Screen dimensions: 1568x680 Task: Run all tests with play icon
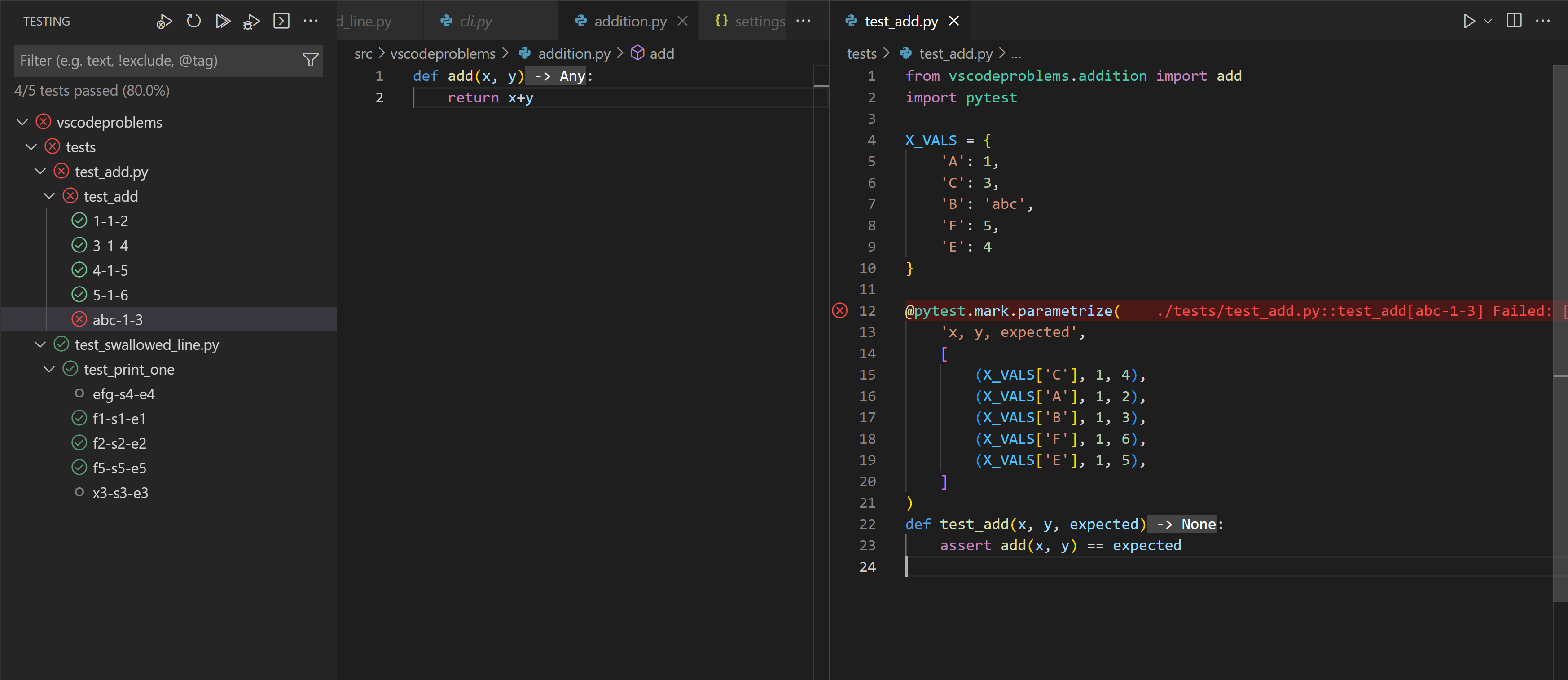pos(223,21)
